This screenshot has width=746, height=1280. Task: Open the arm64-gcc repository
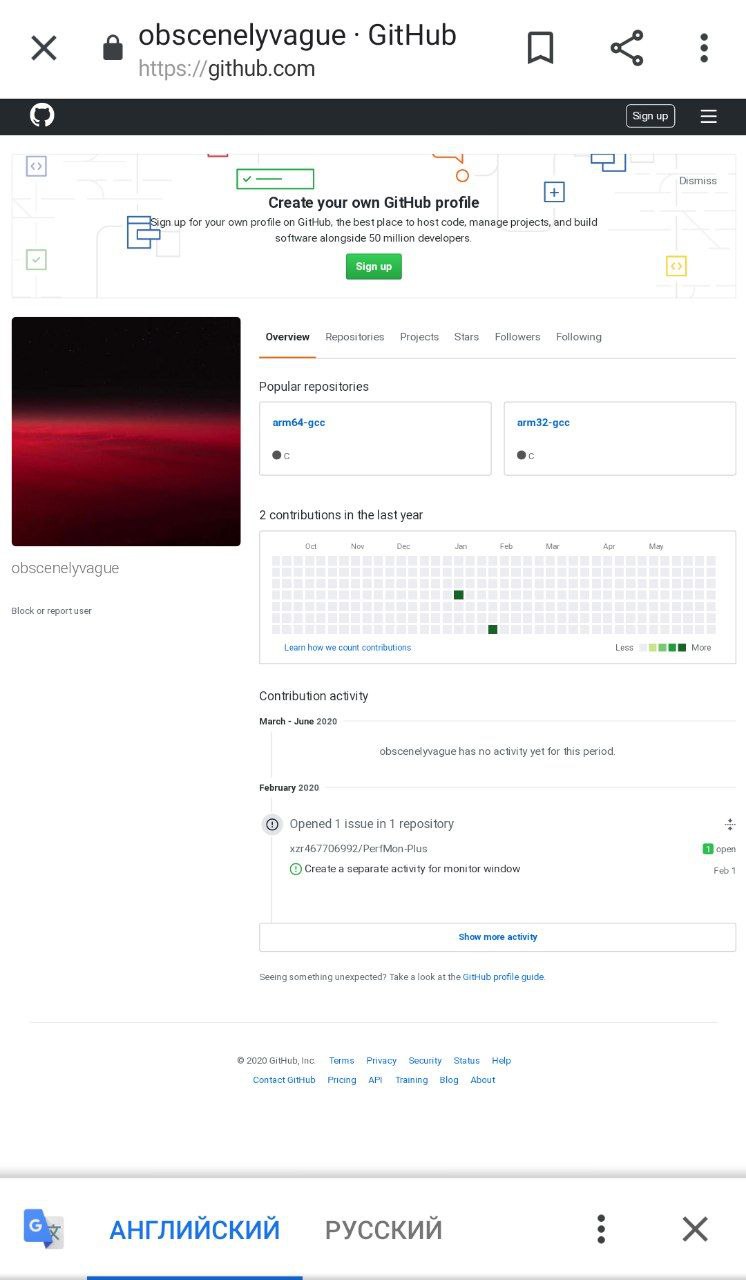pos(299,423)
